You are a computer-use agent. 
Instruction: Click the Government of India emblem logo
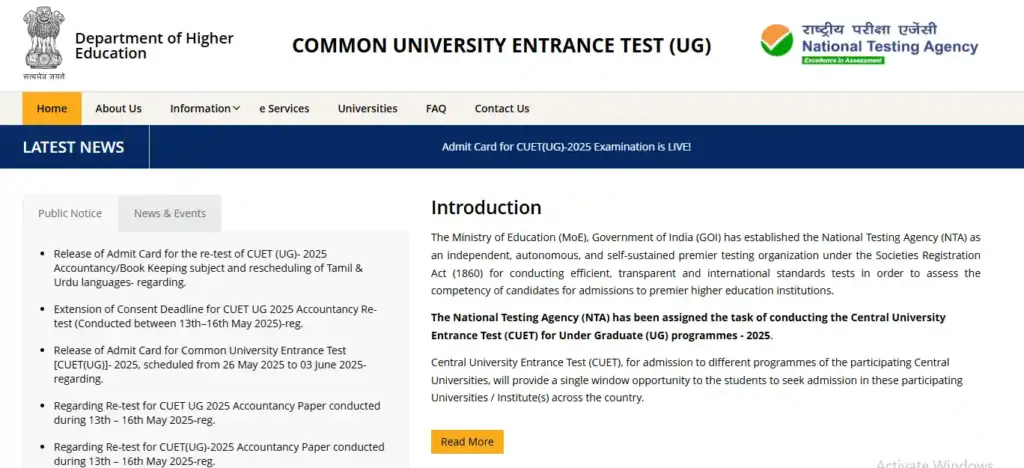pyautogui.click(x=43, y=43)
